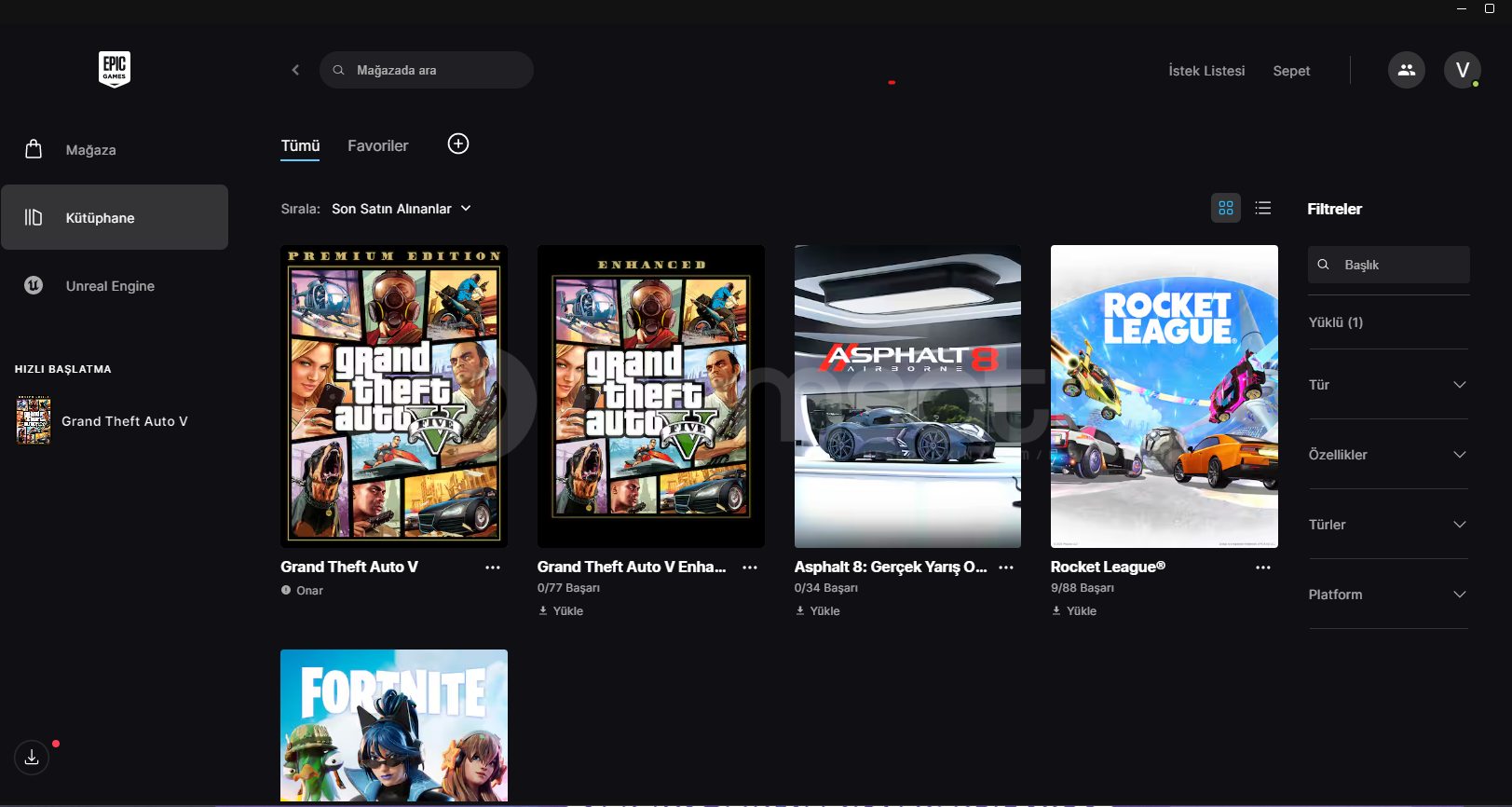The image size is (1512, 807).
Task: Click the download icon for GTA V Enhanced
Action: pyautogui.click(x=543, y=611)
